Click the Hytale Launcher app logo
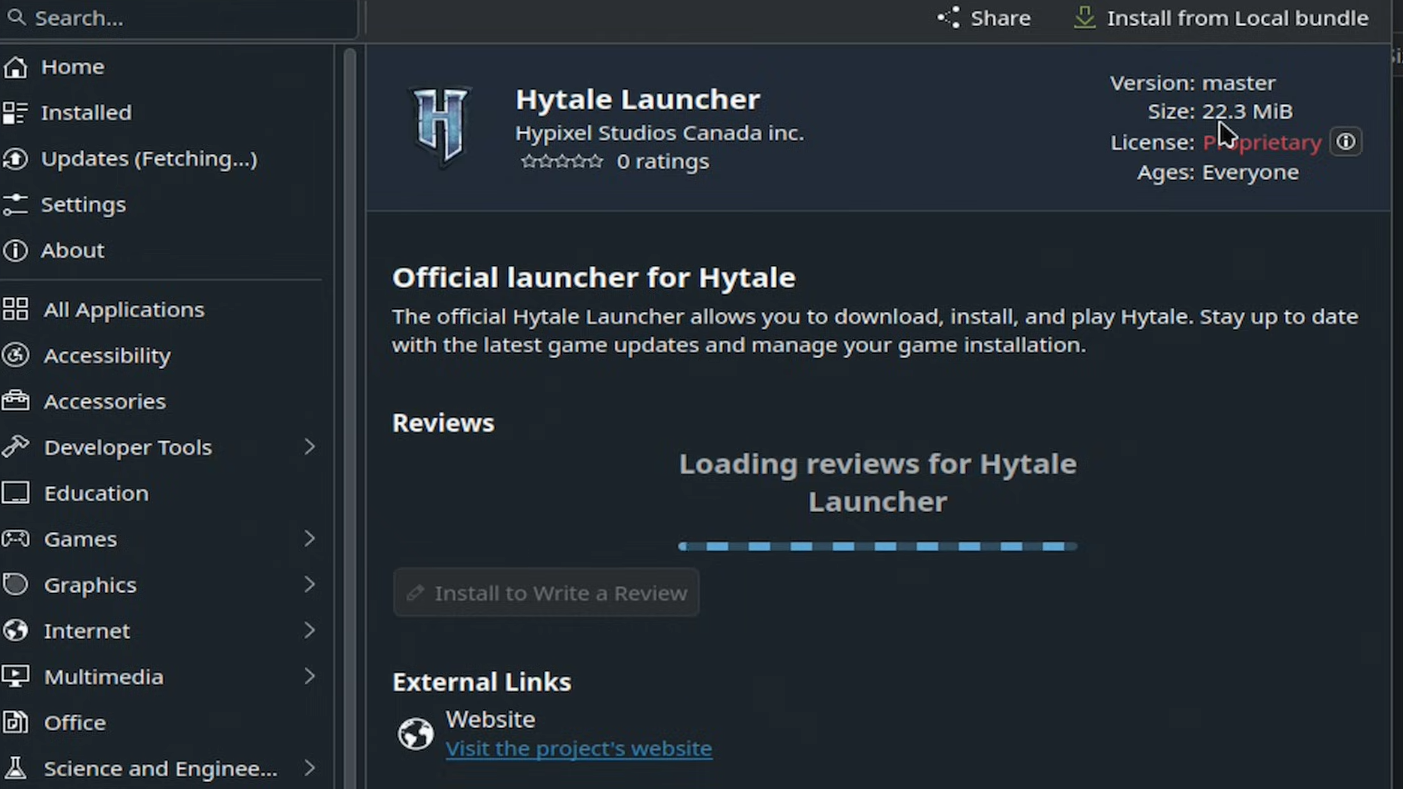This screenshot has width=1403, height=789. click(x=441, y=125)
